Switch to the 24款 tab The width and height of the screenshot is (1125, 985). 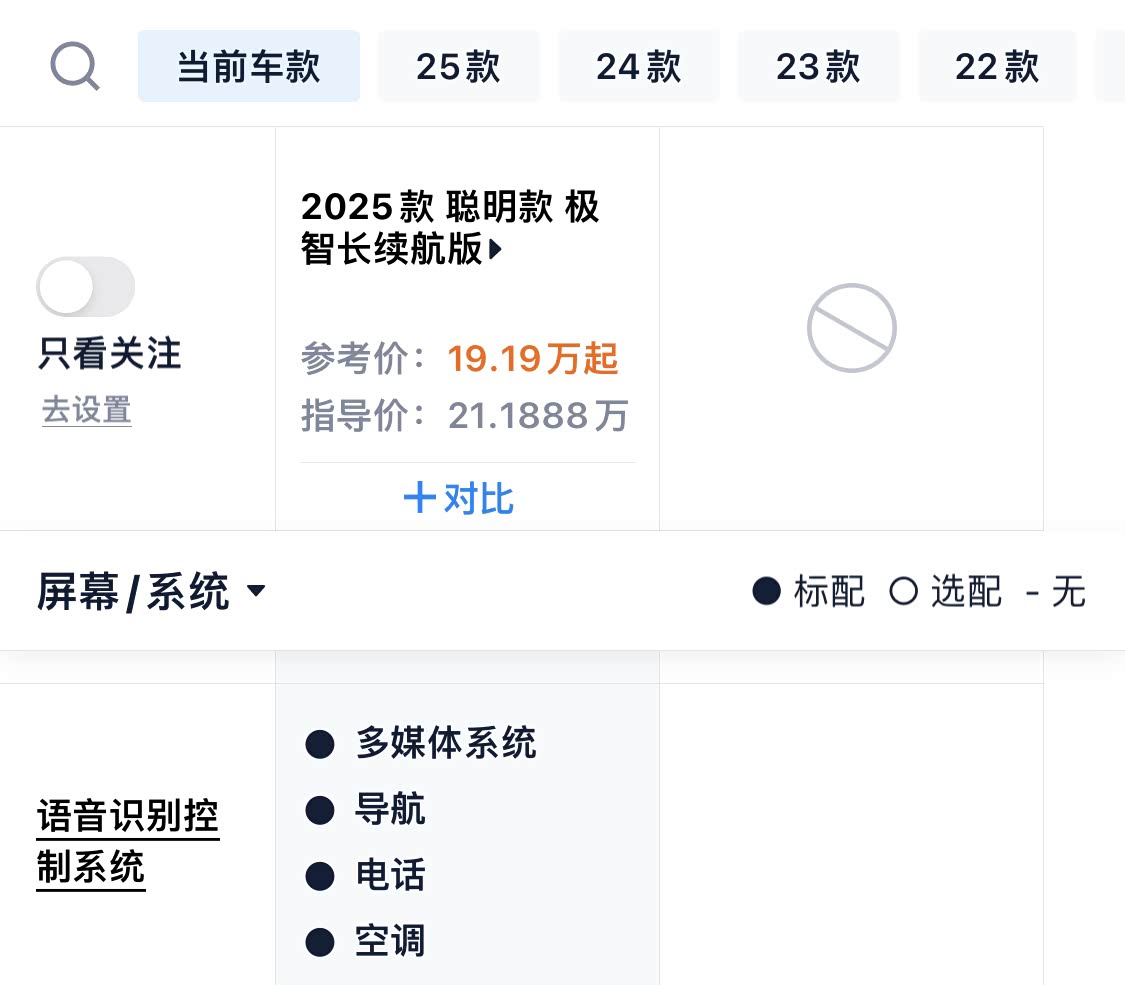(638, 67)
